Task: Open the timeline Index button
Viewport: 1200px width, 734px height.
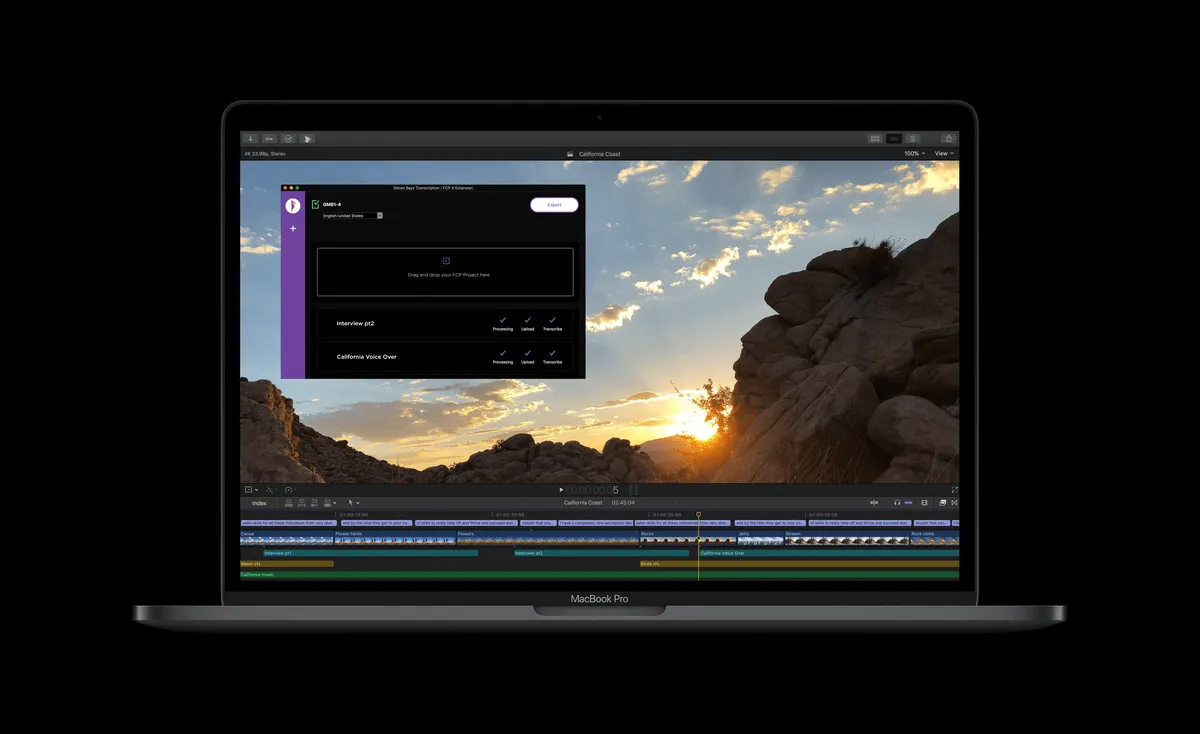Action: coord(259,503)
